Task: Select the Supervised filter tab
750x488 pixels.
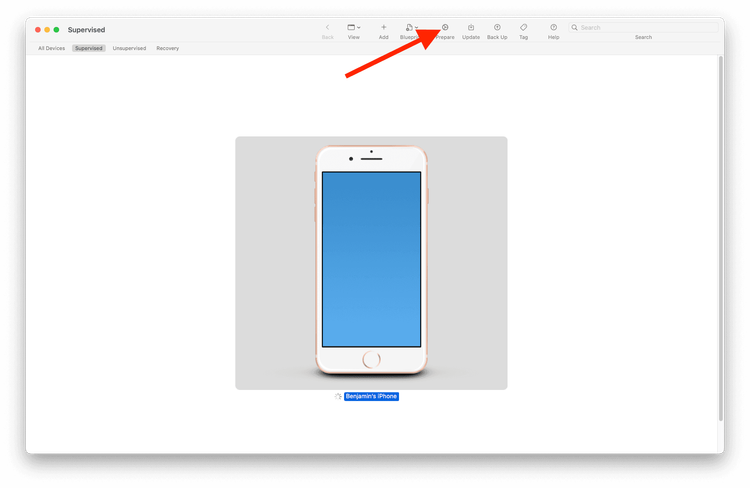Action: coord(89,48)
